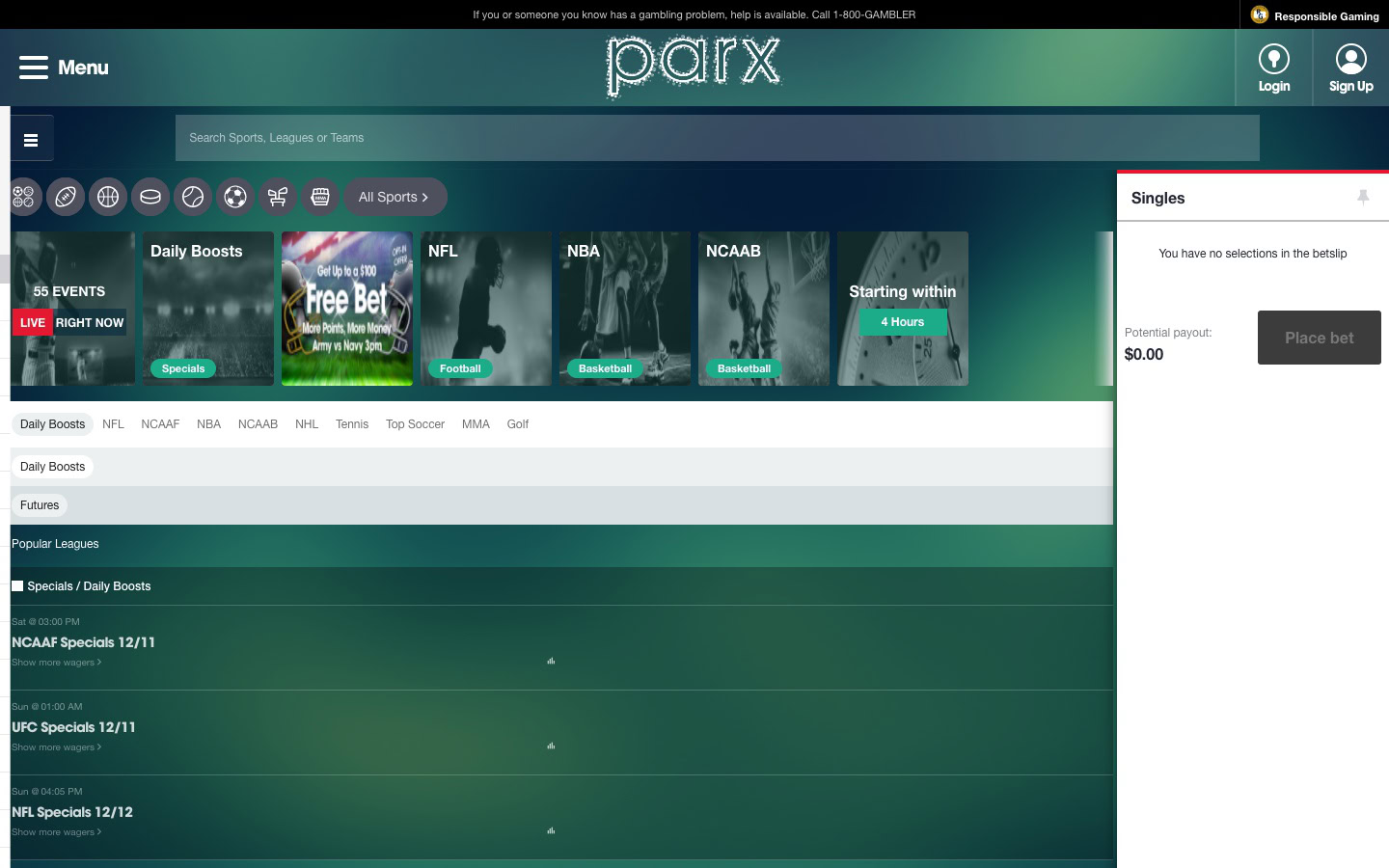Viewport: 1389px width, 868px height.
Task: Open Starting within 4 Hours card
Action: click(x=903, y=309)
